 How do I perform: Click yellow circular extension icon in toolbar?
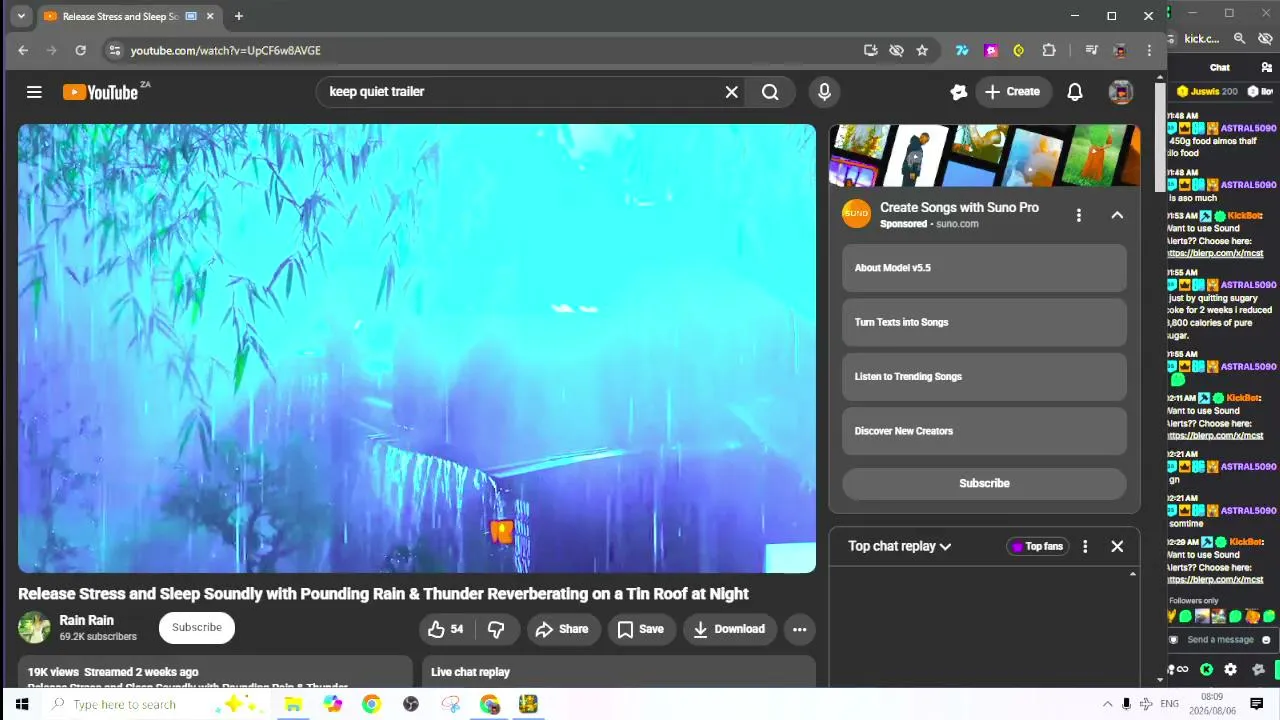pyautogui.click(x=1019, y=50)
